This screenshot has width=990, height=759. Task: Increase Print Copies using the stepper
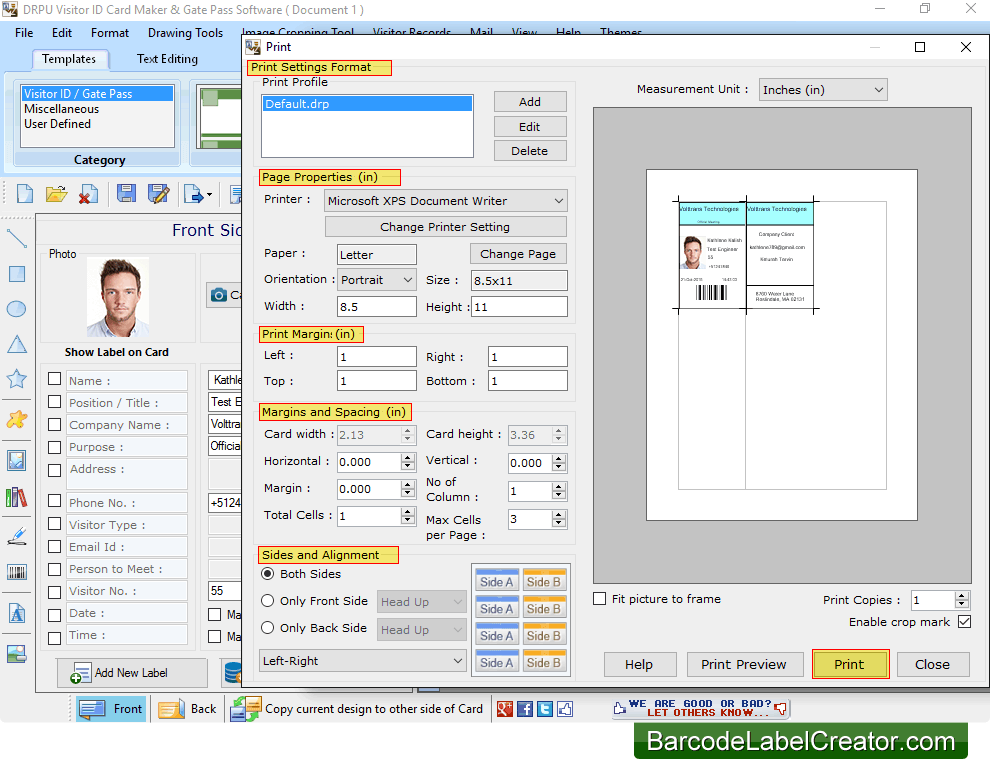click(x=961, y=595)
